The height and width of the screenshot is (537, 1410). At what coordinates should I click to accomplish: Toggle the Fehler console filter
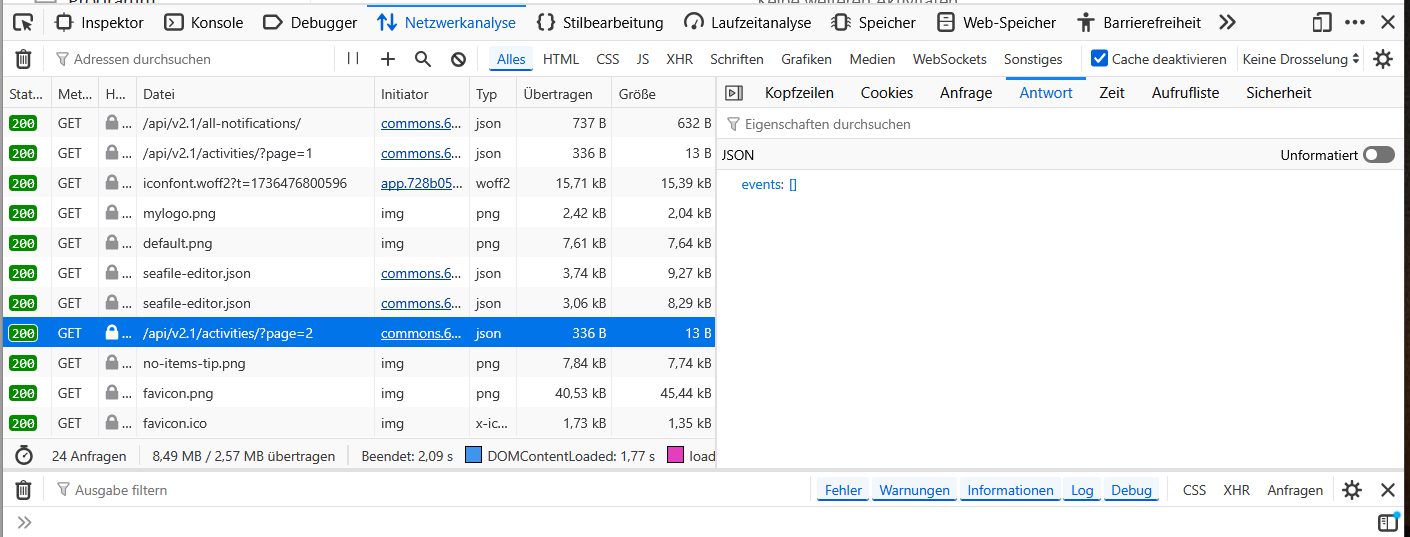click(x=843, y=490)
